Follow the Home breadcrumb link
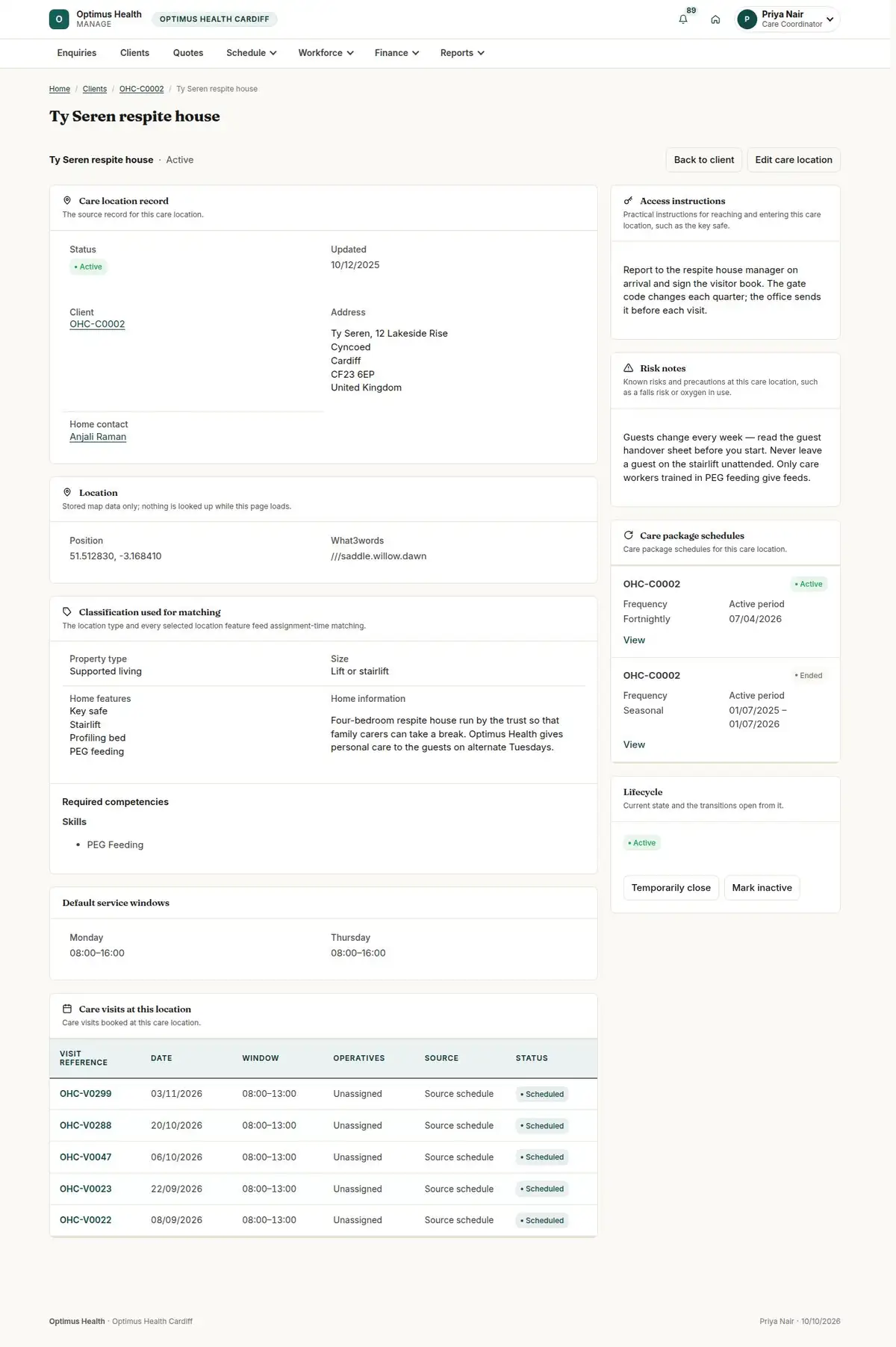This screenshot has height=1347, width=896. (x=60, y=89)
